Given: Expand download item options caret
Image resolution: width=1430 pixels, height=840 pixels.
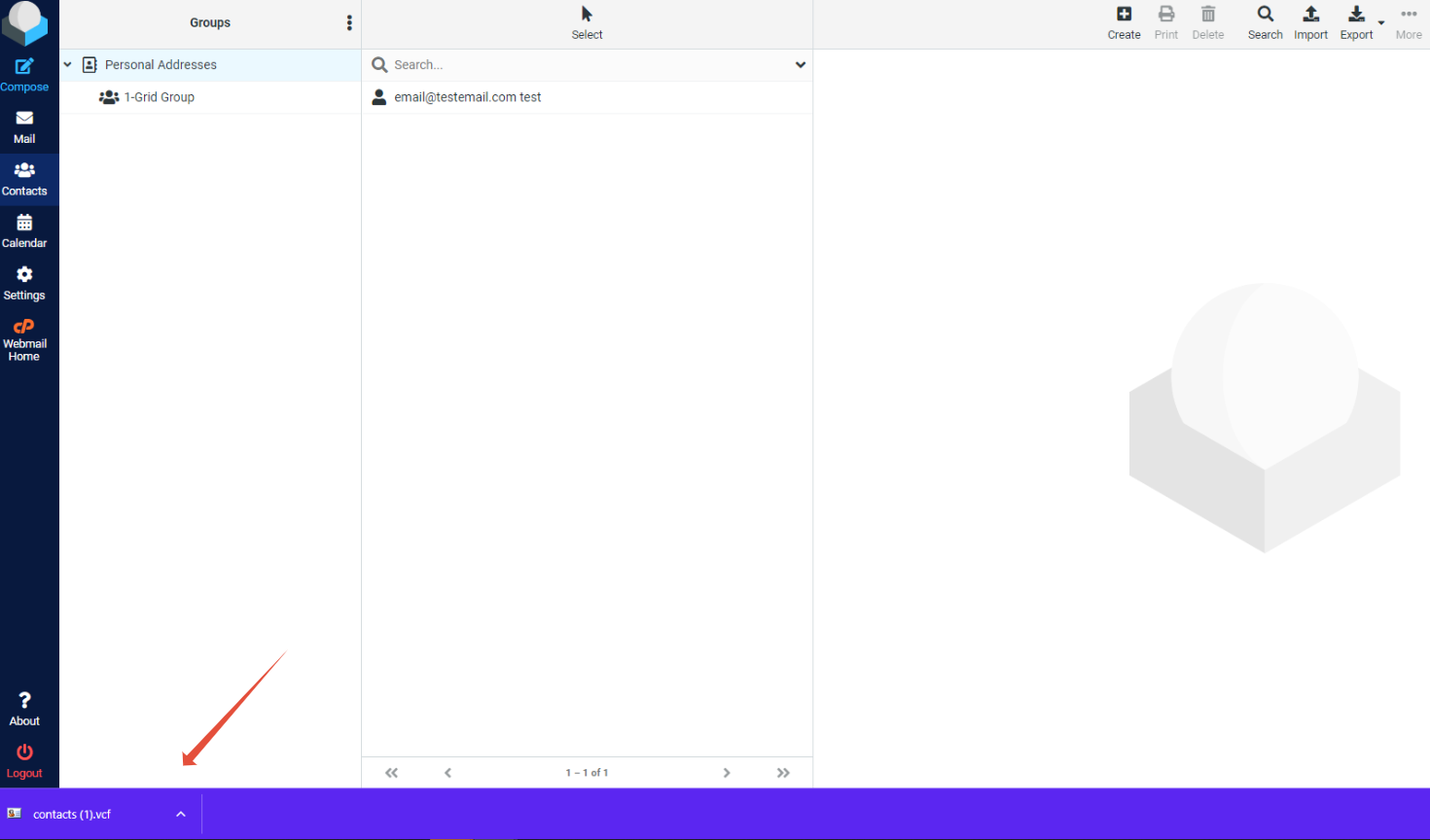Looking at the screenshot, I should 181,815.
